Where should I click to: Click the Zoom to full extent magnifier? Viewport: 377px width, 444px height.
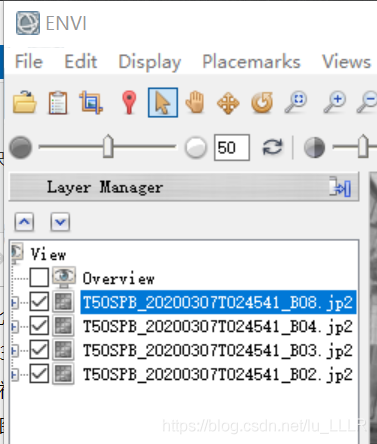[296, 102]
